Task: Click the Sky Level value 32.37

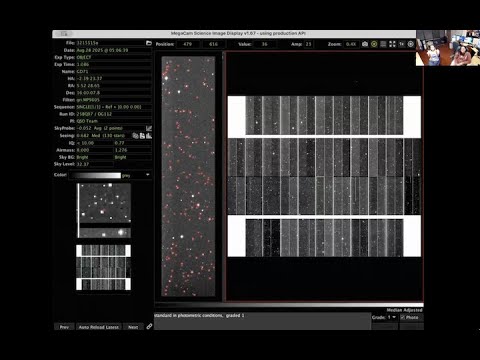Action: pos(83,164)
